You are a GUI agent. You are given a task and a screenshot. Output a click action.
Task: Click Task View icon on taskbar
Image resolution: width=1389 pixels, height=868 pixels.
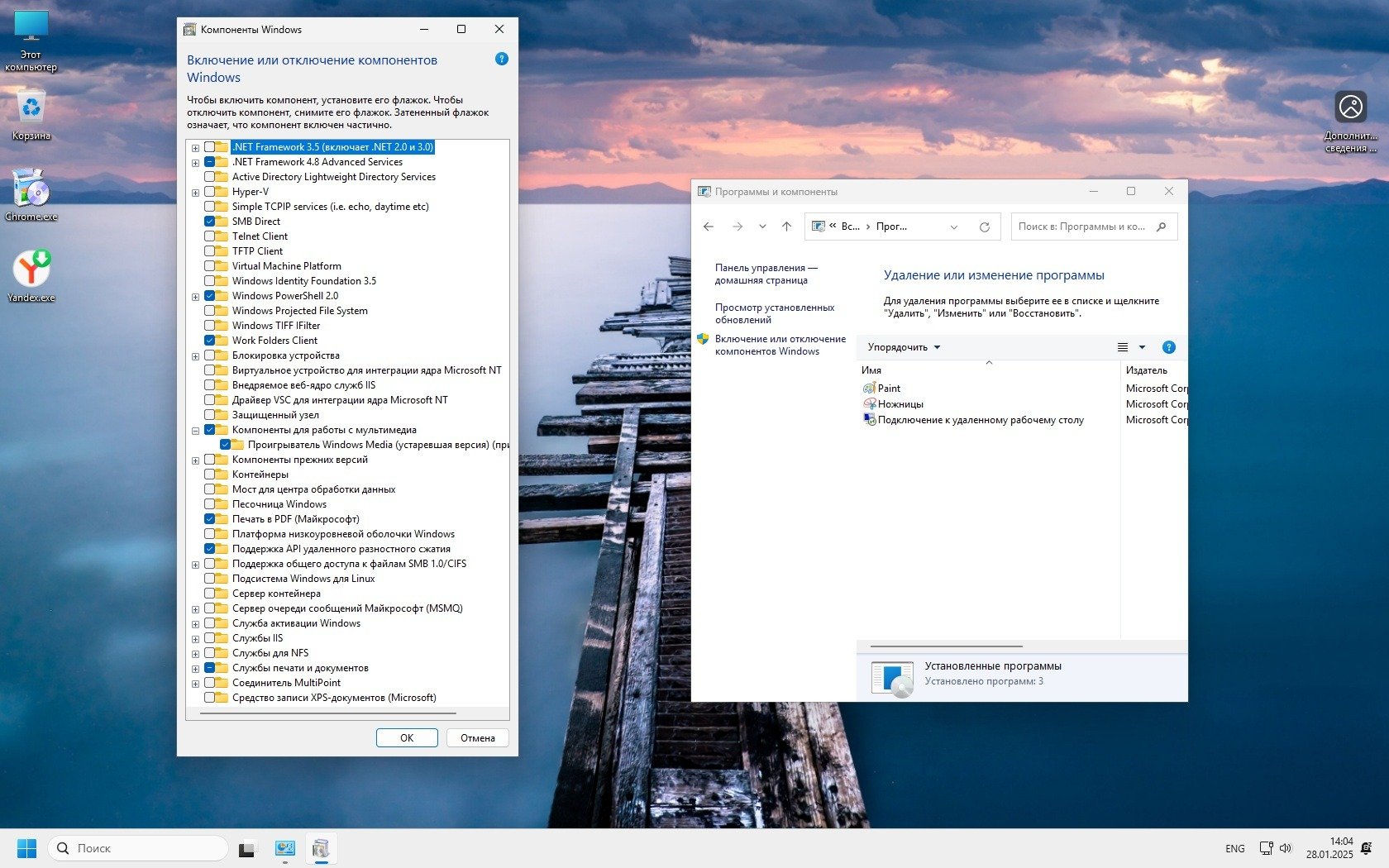[x=246, y=848]
